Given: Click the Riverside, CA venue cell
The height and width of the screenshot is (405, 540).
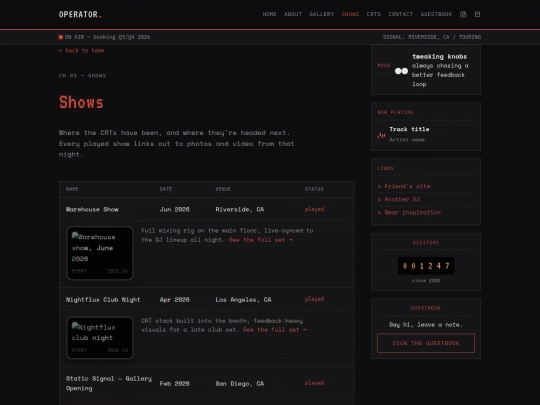Looking at the screenshot, I should pyautogui.click(x=240, y=209).
